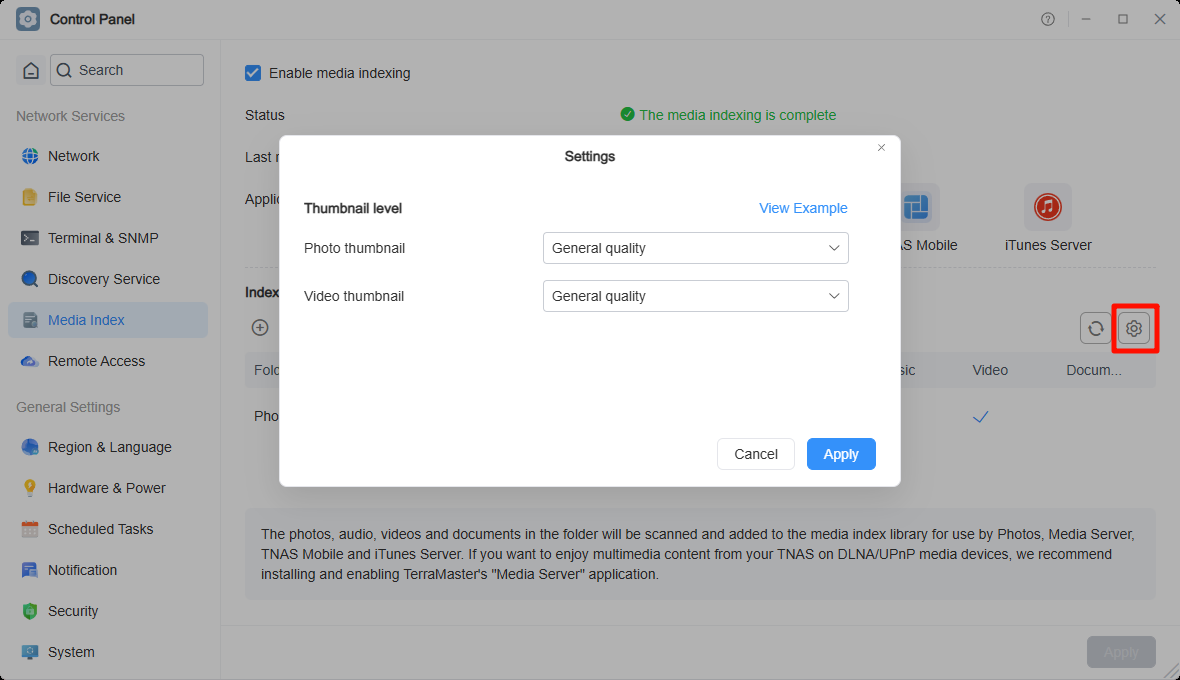The height and width of the screenshot is (680, 1180).
Task: Open Remote Access in the sidebar
Action: (96, 361)
